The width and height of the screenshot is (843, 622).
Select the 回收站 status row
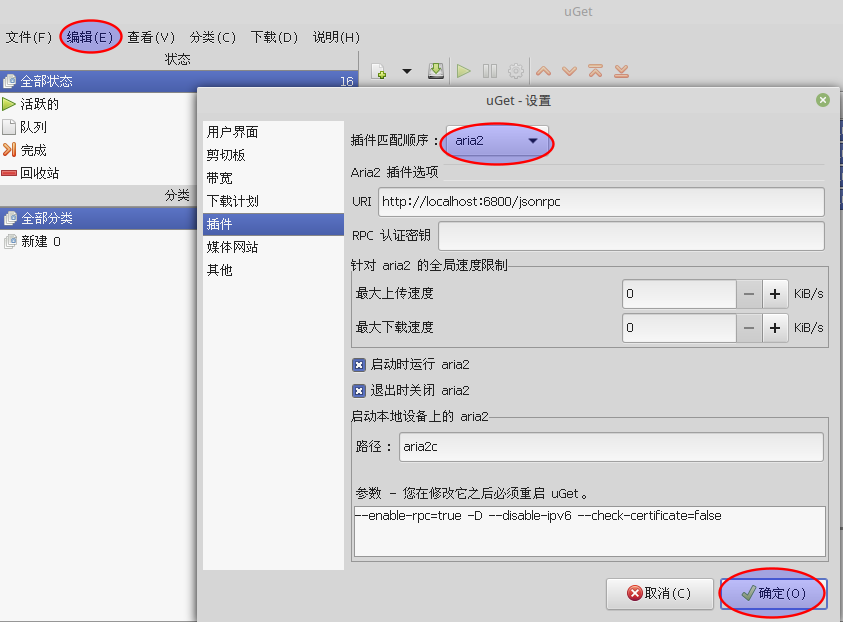click(x=98, y=173)
